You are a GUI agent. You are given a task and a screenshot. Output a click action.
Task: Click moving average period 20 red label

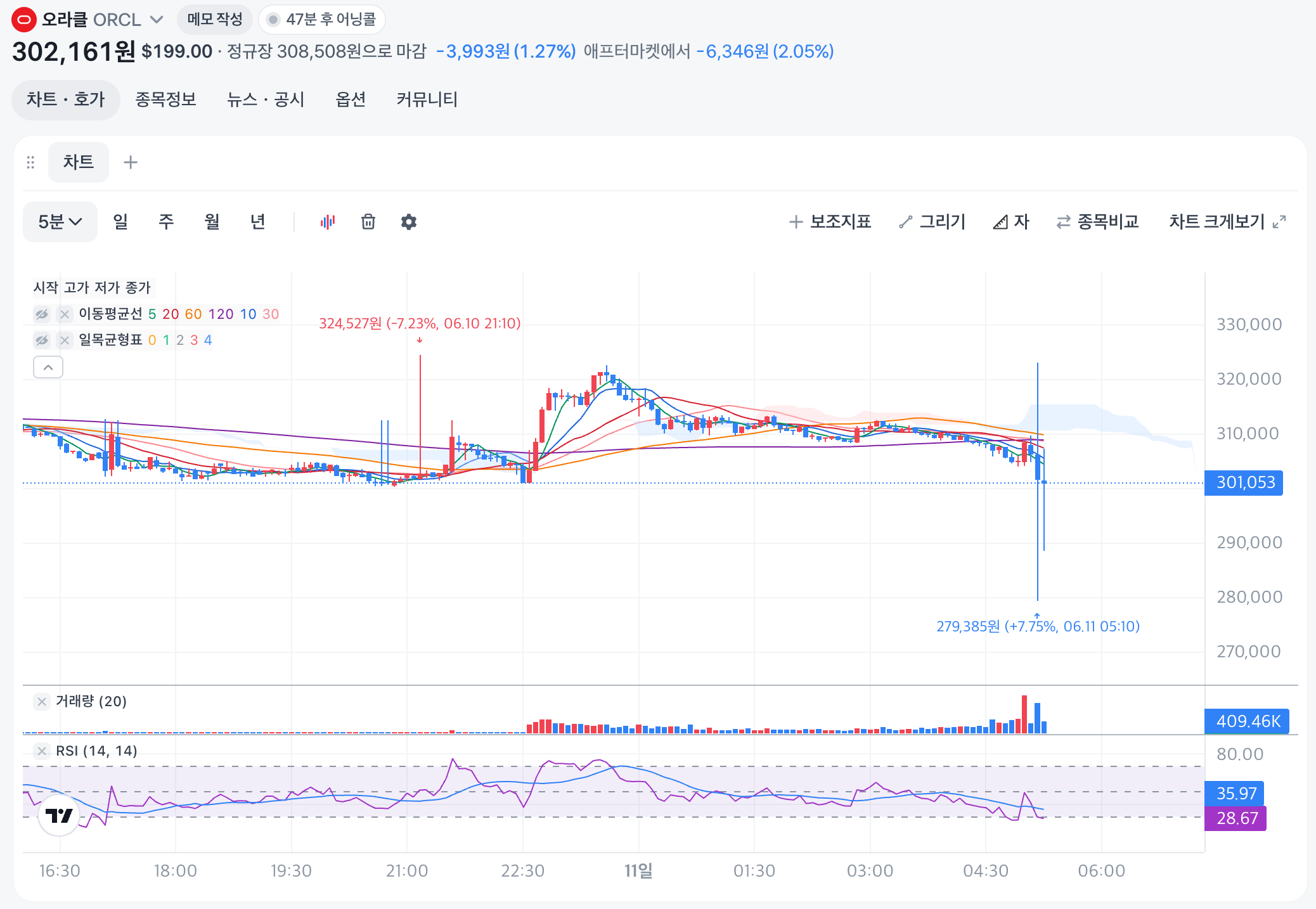click(x=171, y=314)
